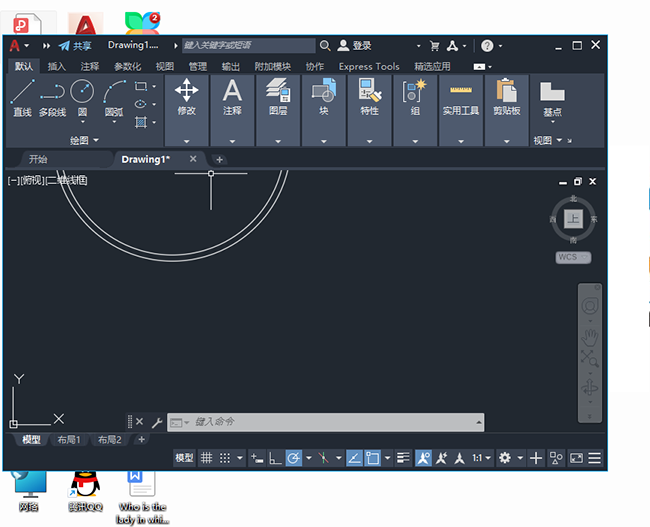Open the annotation scale 1:1 dropdown
Screen dimensions: 650x527
point(482,458)
